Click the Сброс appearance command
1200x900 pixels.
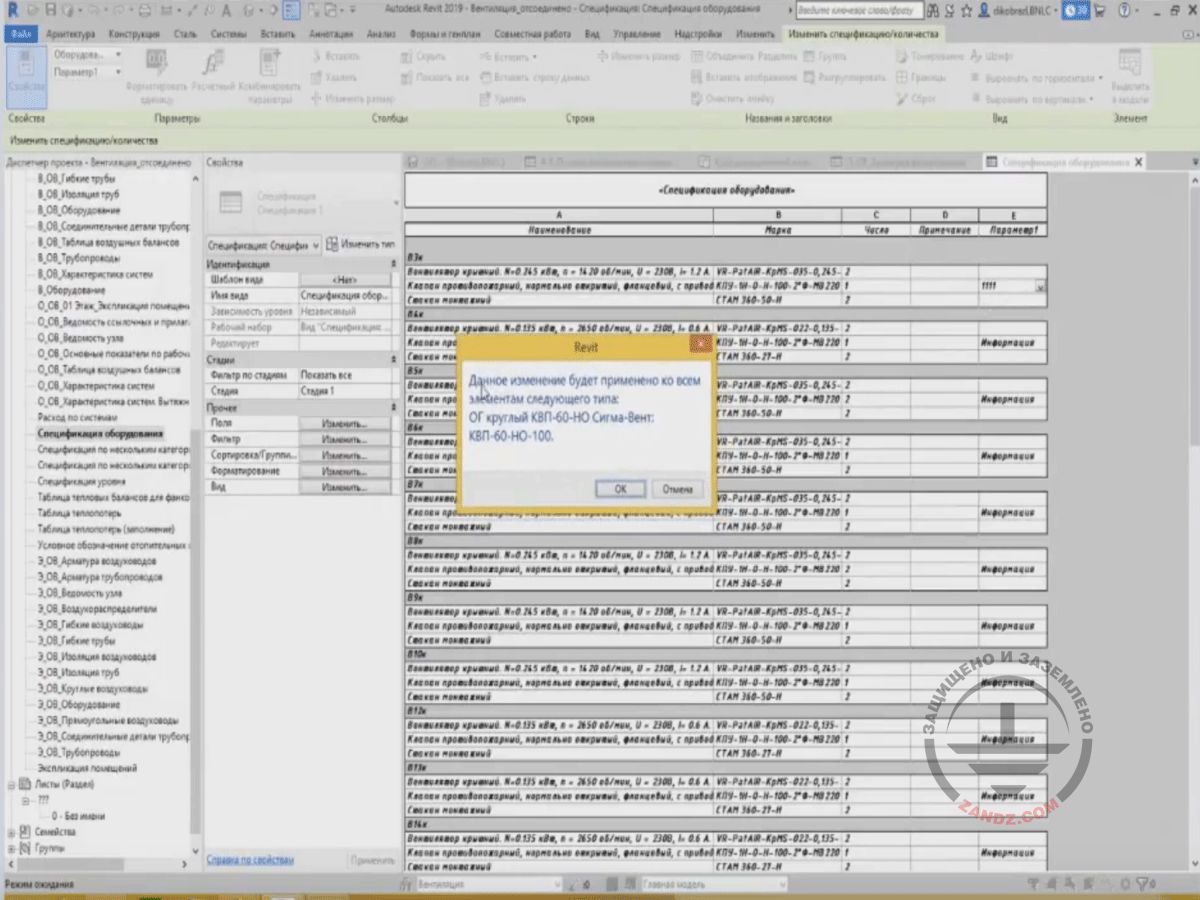[917, 98]
